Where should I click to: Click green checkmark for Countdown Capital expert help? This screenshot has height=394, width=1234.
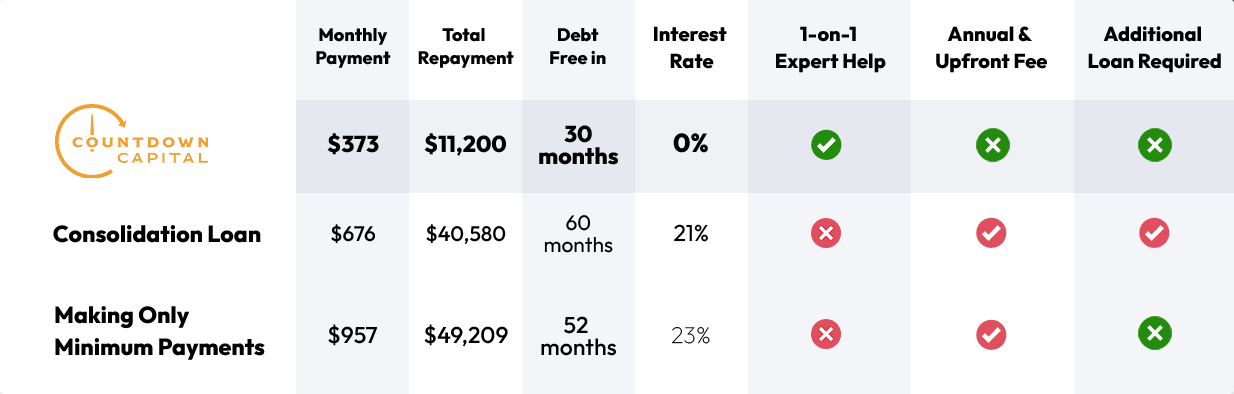click(826, 146)
